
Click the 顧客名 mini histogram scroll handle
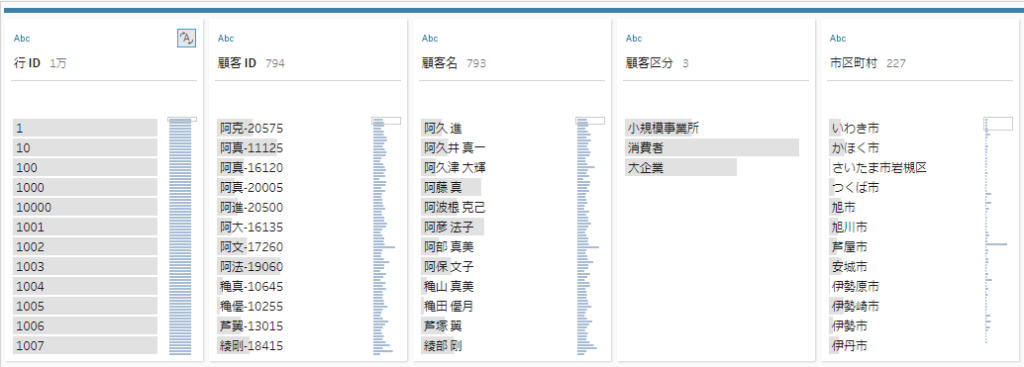(590, 121)
